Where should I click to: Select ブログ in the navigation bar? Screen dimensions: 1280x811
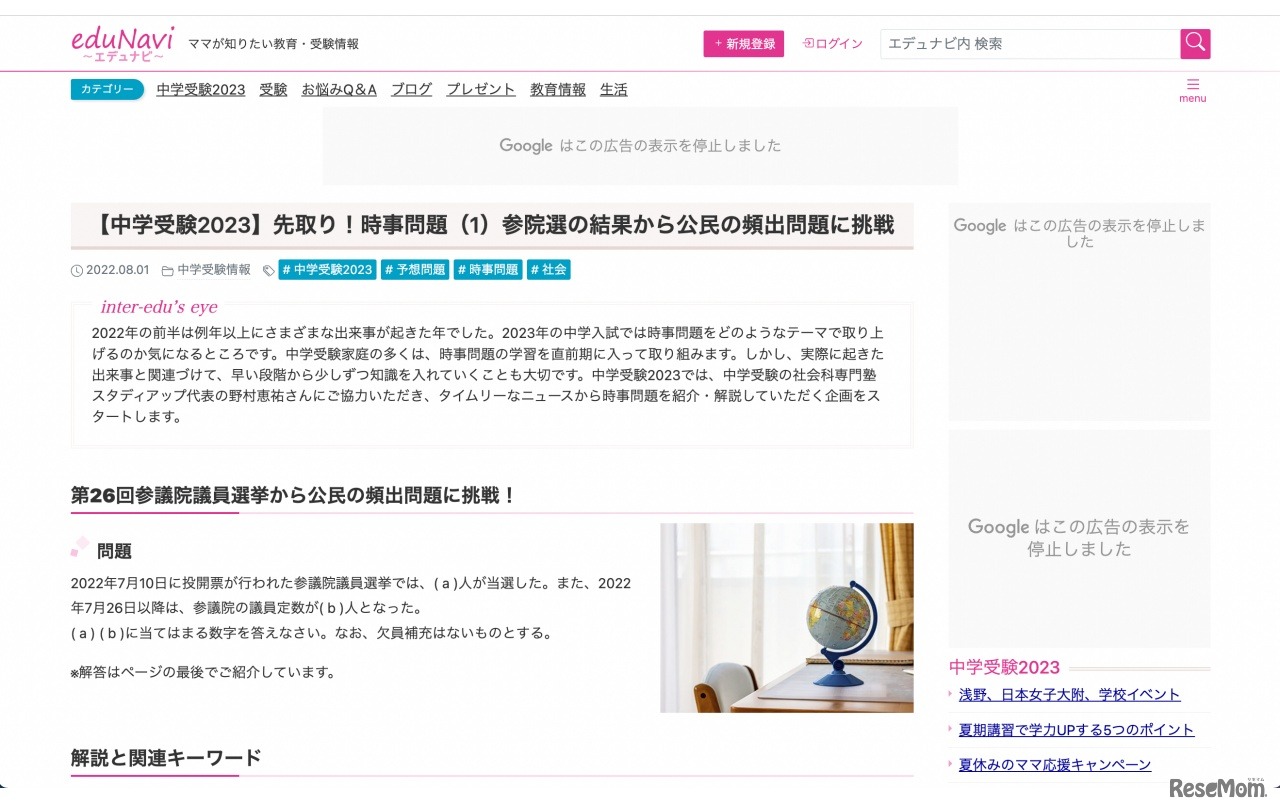click(410, 89)
